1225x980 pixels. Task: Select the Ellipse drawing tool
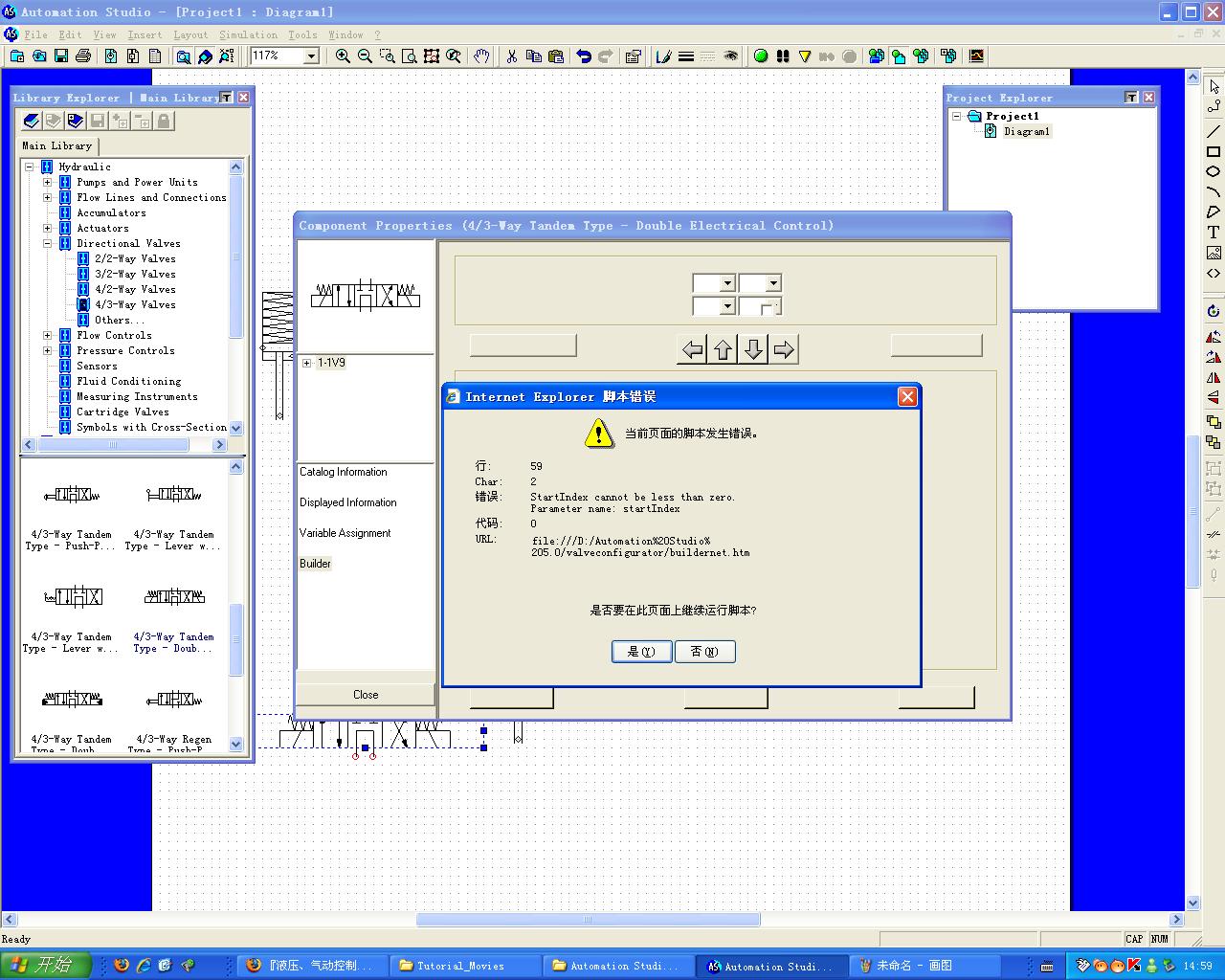click(x=1214, y=171)
